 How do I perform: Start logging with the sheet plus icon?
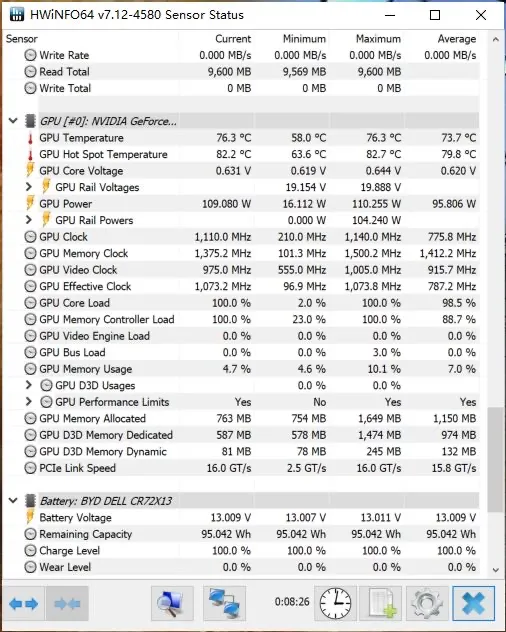click(x=381, y=603)
